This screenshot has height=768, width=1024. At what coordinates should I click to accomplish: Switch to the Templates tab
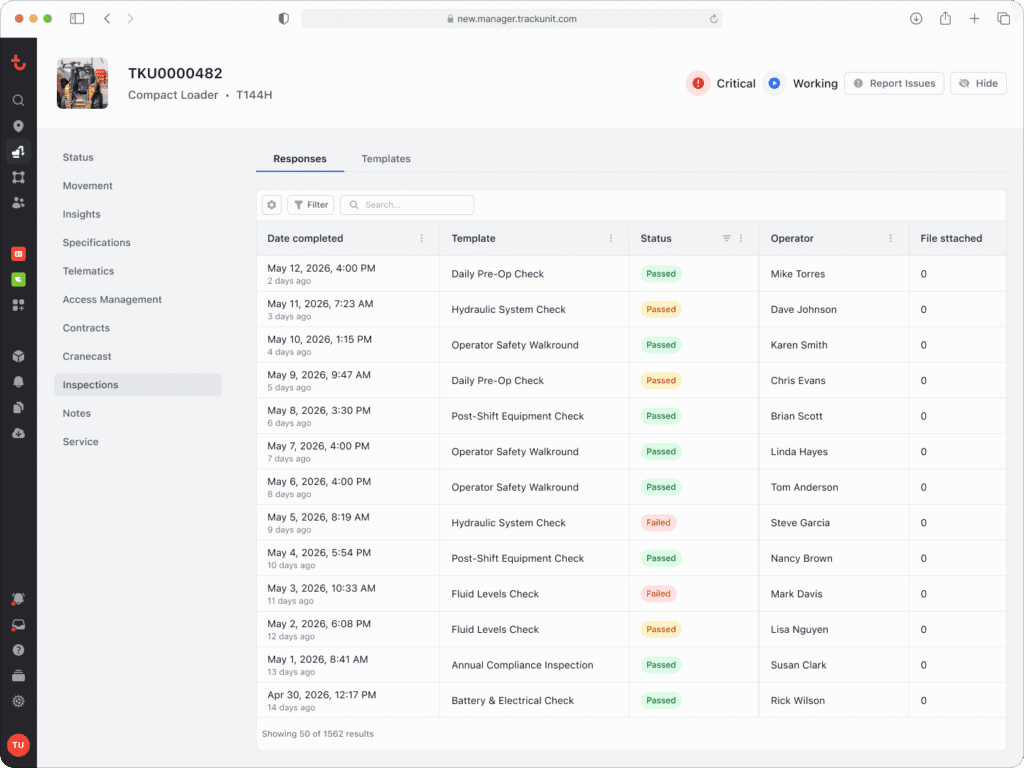[x=386, y=159]
